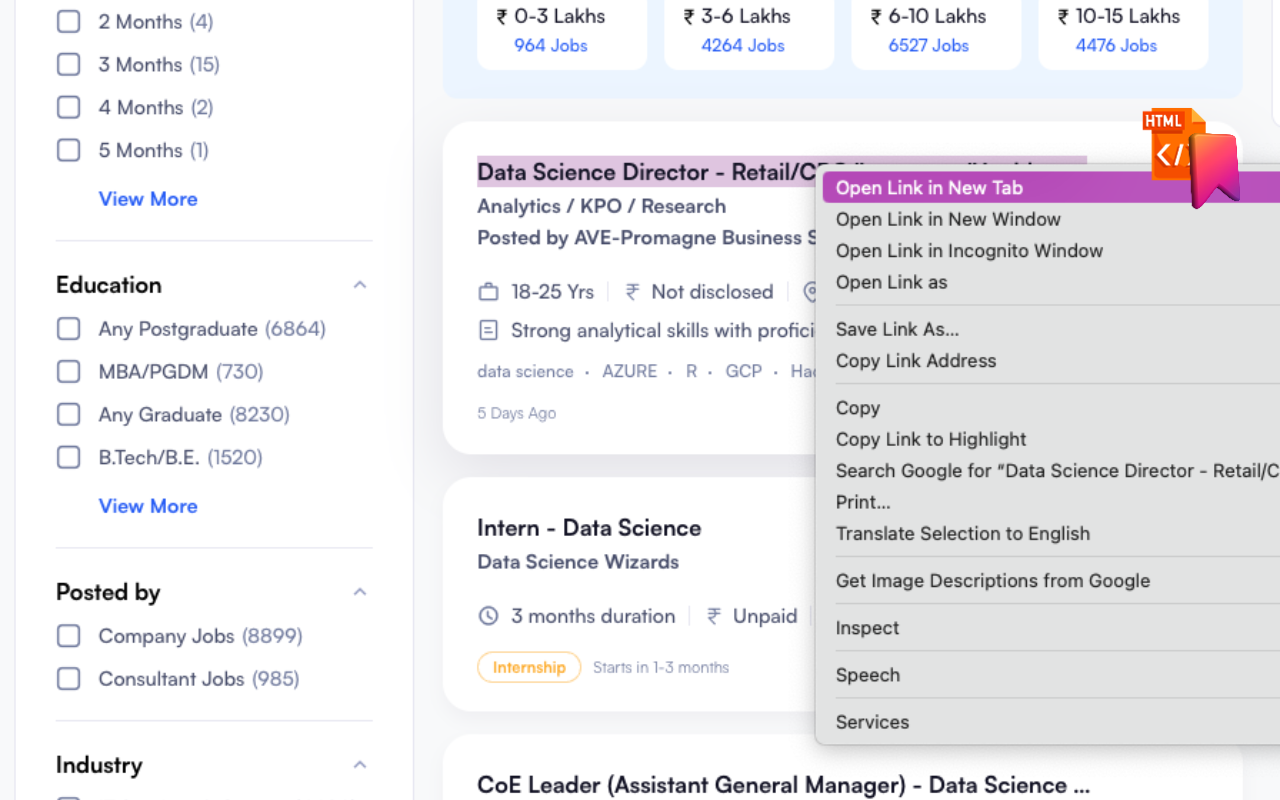Choose Open Link in New Tab
This screenshot has width=1280, height=800.
pos(929,188)
